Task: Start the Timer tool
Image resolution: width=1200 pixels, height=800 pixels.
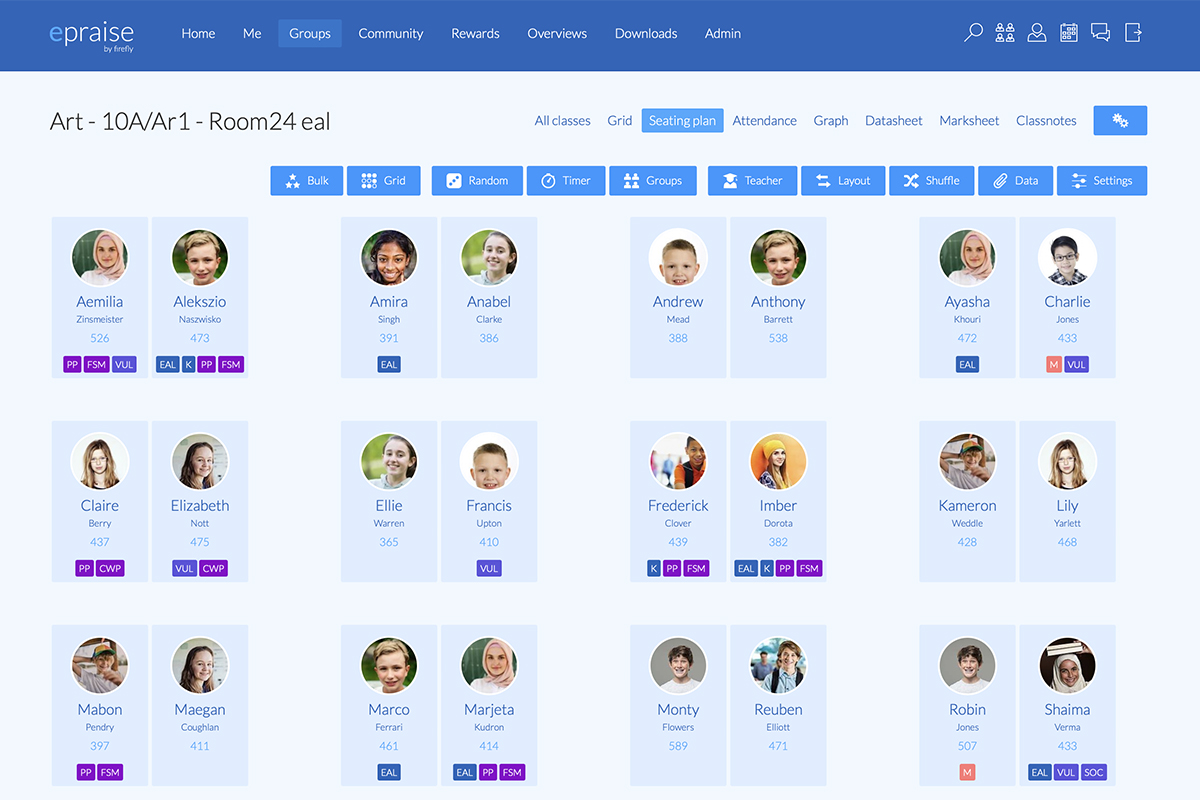Action: pos(566,181)
